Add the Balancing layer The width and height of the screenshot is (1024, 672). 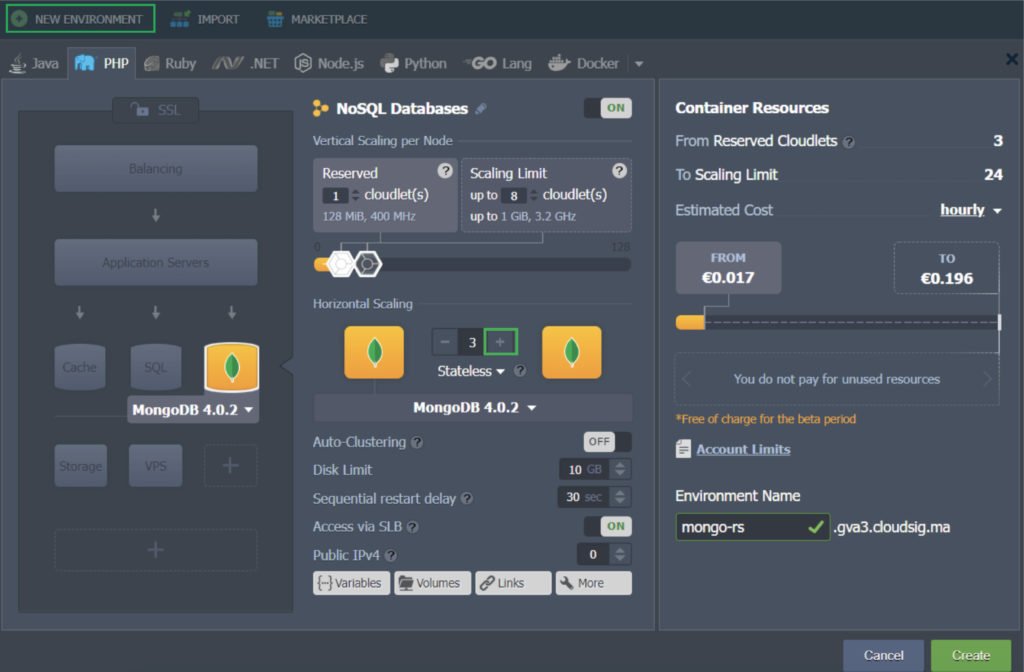point(155,168)
